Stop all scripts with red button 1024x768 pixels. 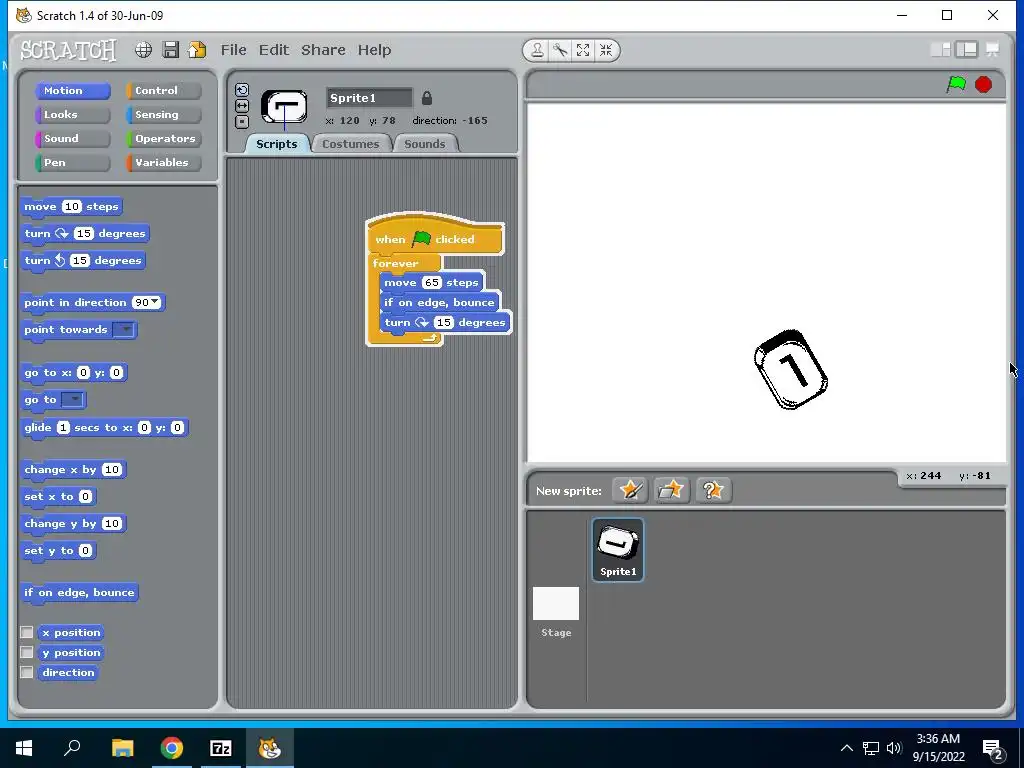point(984,85)
